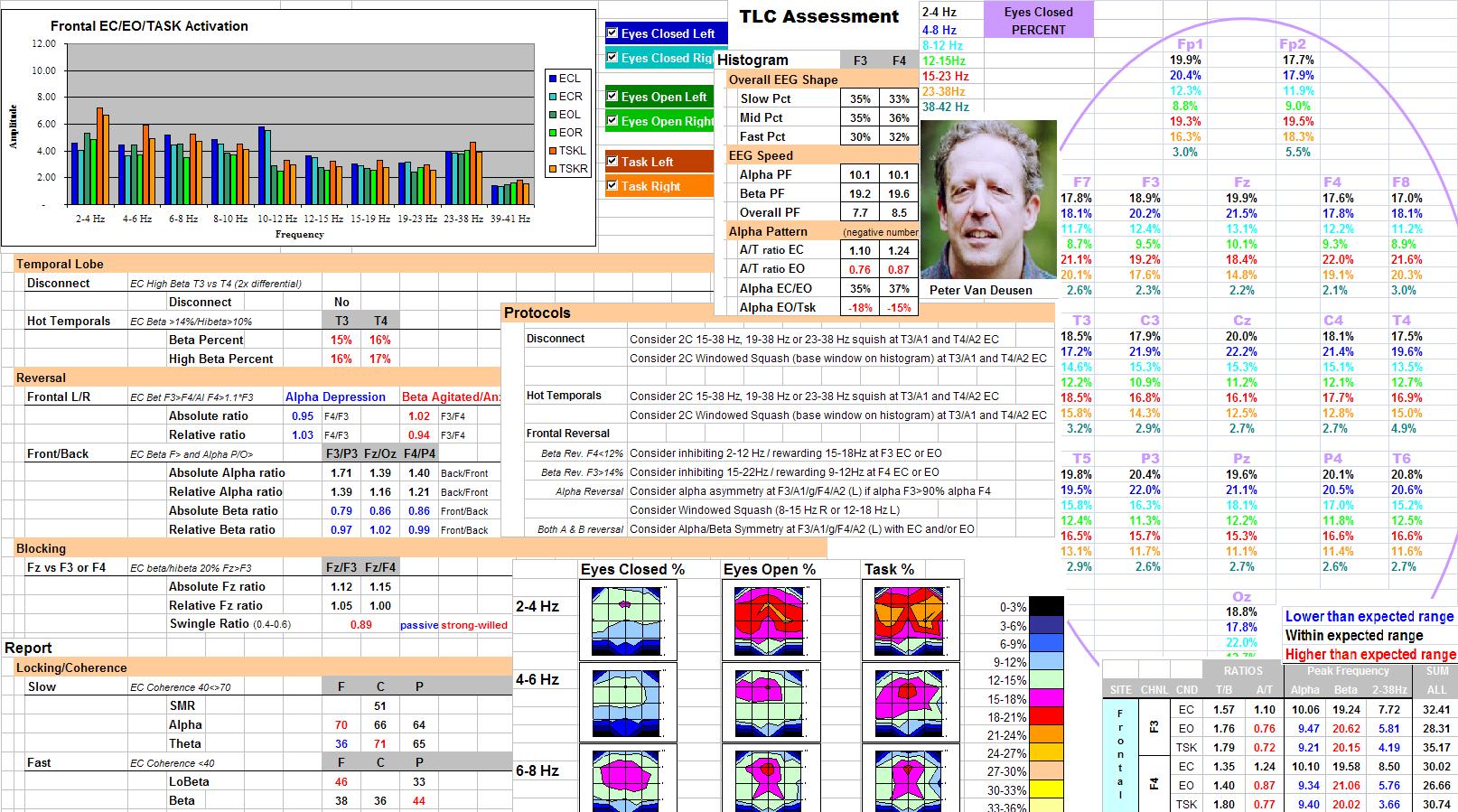
Task: Click the 15-23 Hz frequency legend cell
Action: [945, 76]
